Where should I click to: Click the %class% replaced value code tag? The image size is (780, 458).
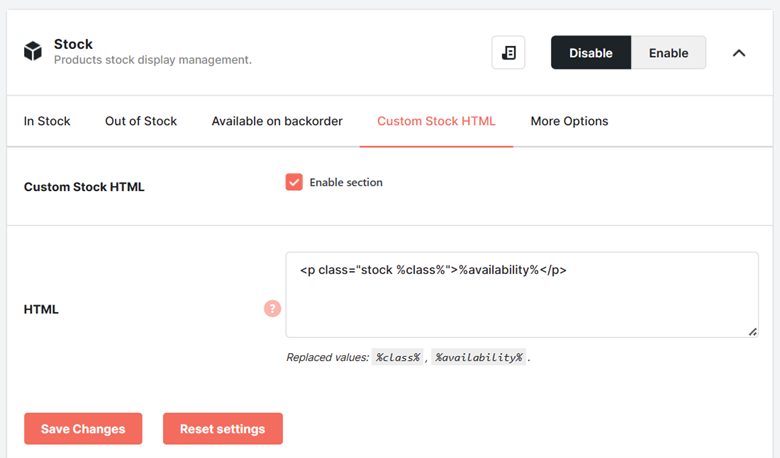tap(397, 357)
